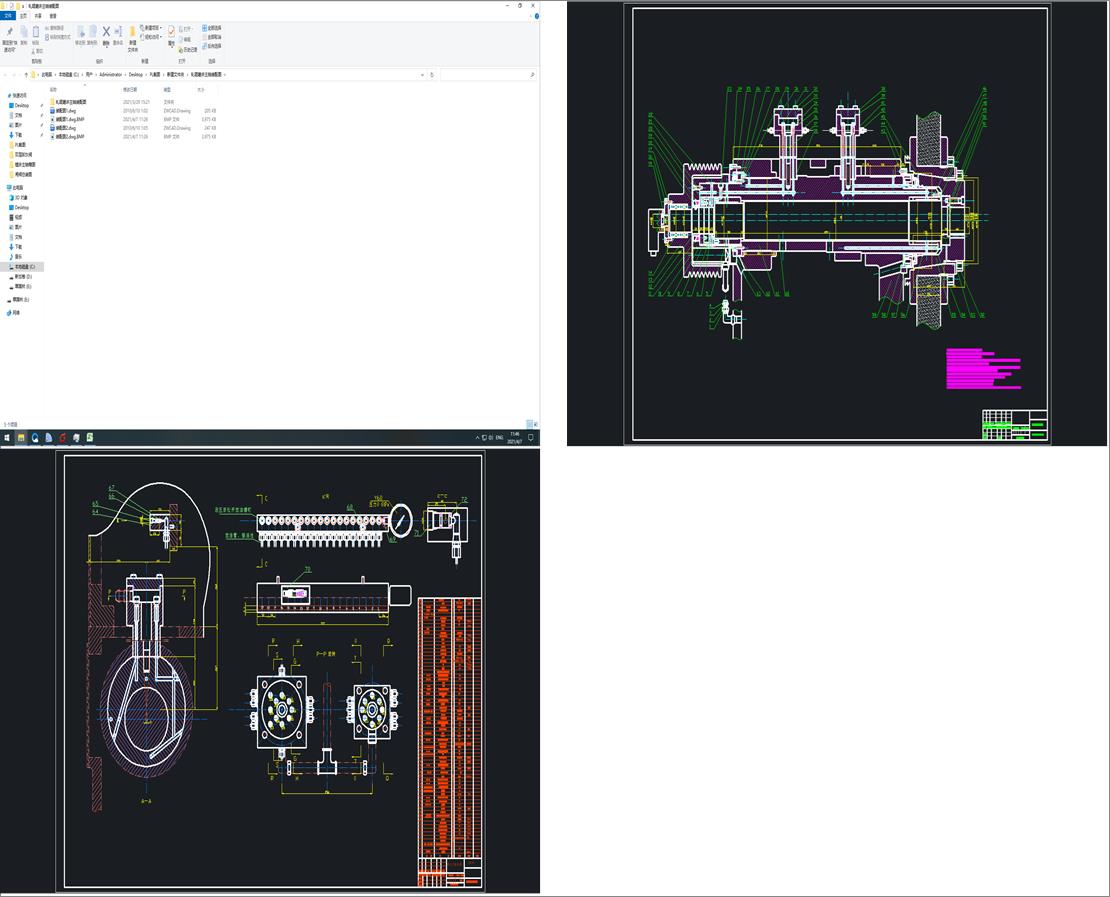Click Select none in the ribbon
The height and width of the screenshot is (897, 1110).
click(212, 37)
